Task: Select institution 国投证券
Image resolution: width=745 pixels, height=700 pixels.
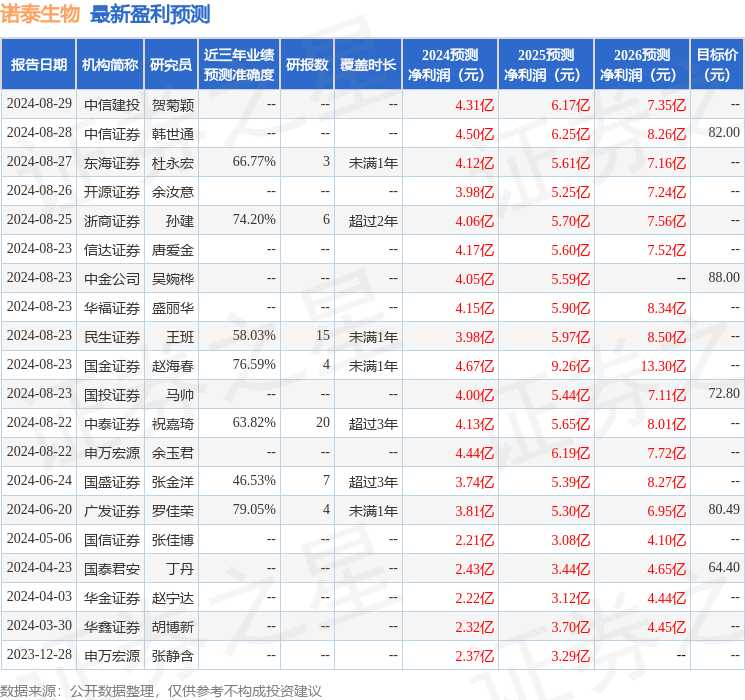Action: pyautogui.click(x=112, y=395)
